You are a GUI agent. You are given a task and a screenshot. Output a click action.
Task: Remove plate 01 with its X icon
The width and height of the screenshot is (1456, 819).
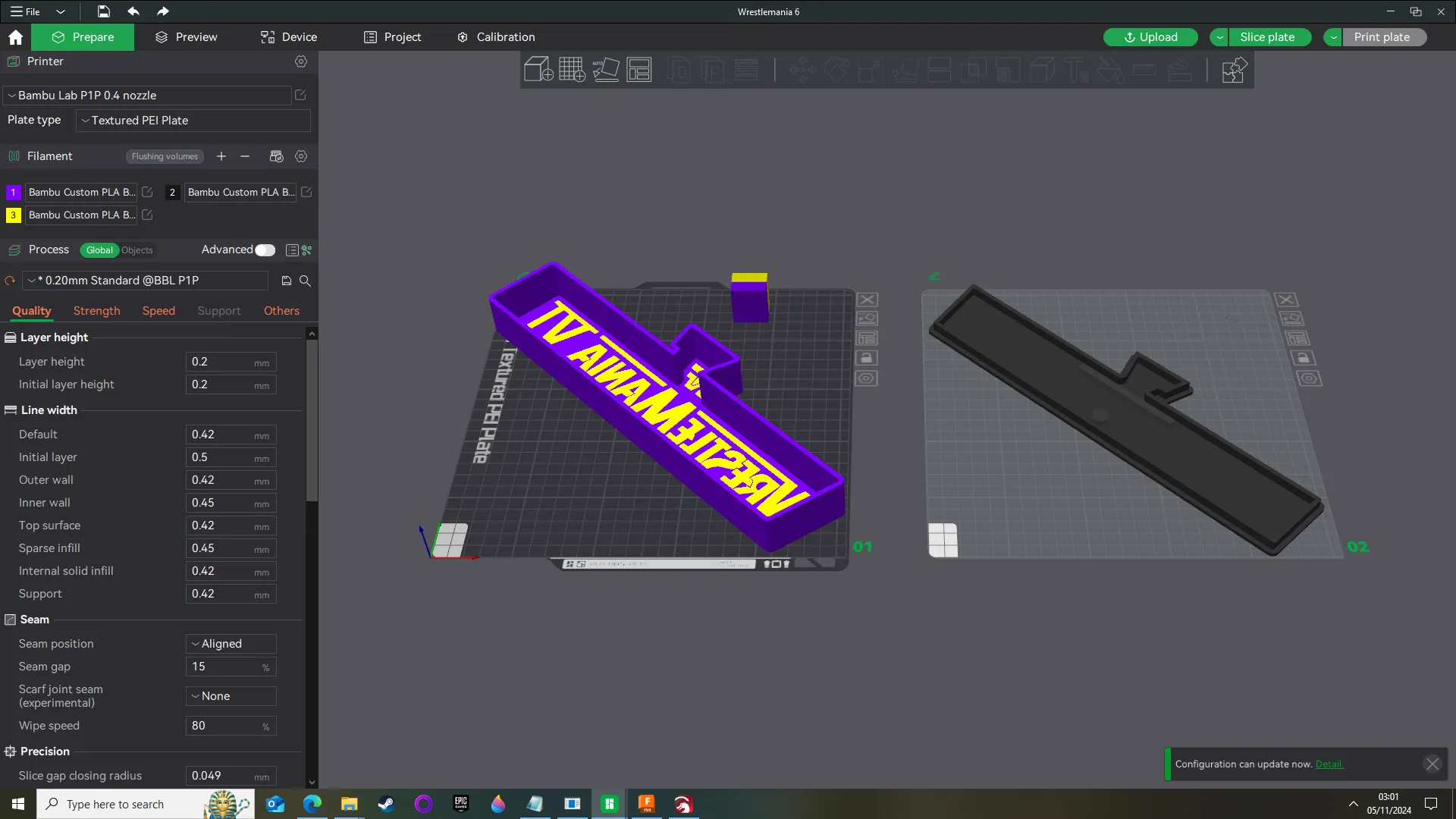coord(868,300)
